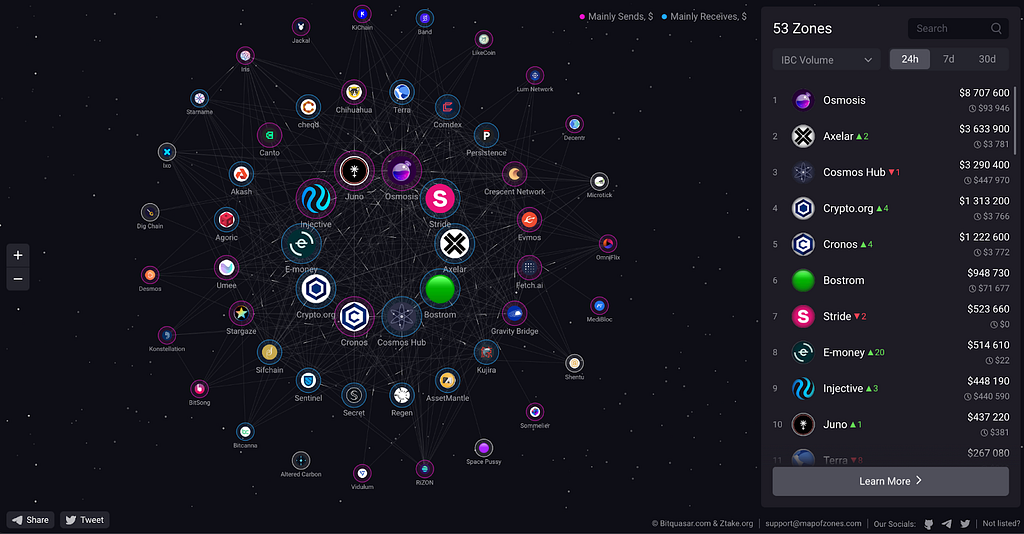Switch to the 30d period tab

(x=987, y=59)
